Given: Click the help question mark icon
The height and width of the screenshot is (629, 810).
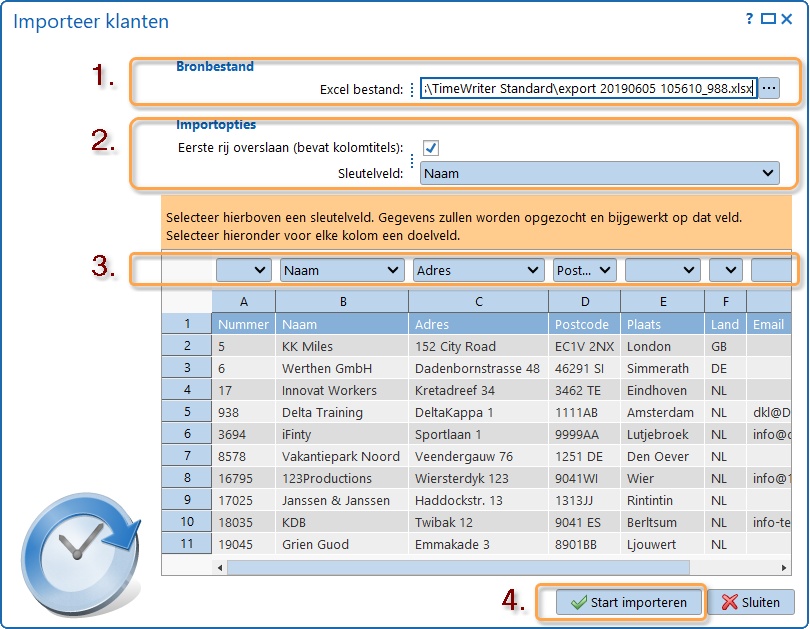Looking at the screenshot, I should tap(749, 18).
